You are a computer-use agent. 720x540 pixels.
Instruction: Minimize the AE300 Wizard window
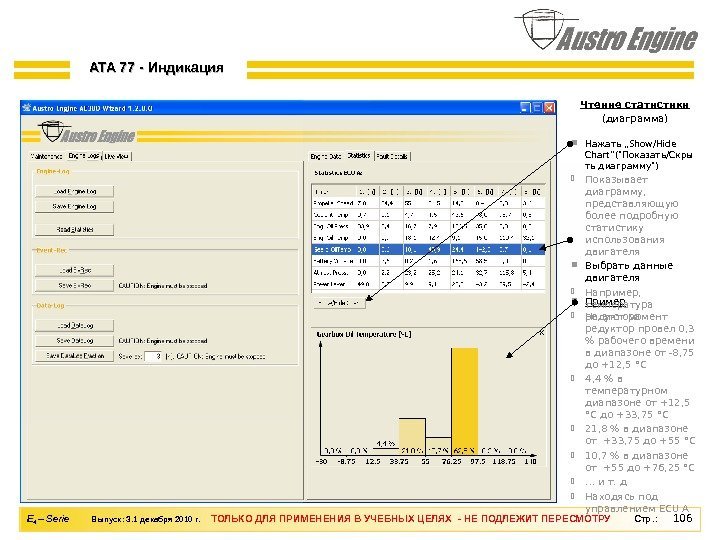[525, 108]
